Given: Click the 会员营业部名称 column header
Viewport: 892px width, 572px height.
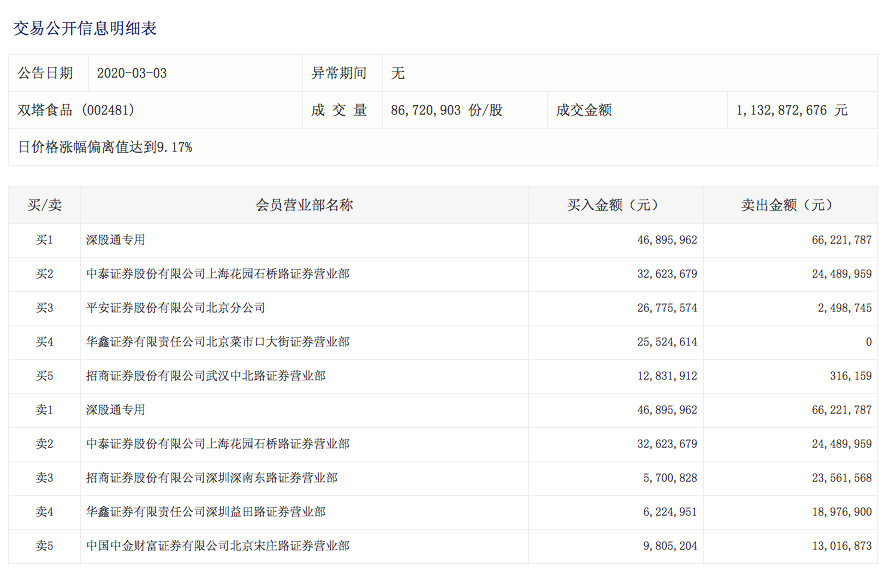Looking at the screenshot, I should [x=304, y=205].
